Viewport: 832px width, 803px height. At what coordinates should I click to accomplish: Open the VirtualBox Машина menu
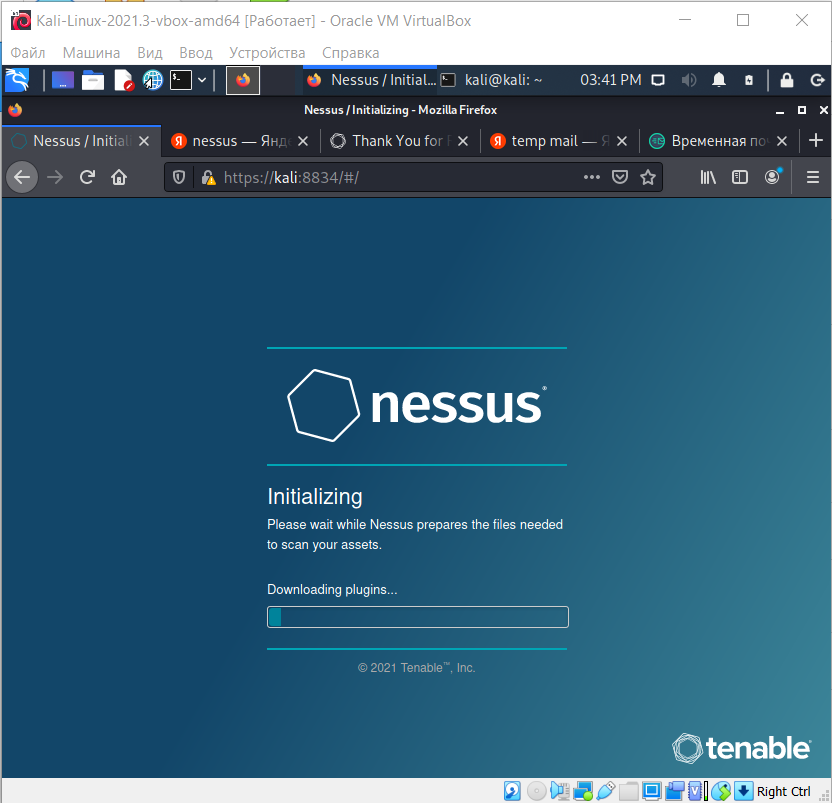(91, 53)
